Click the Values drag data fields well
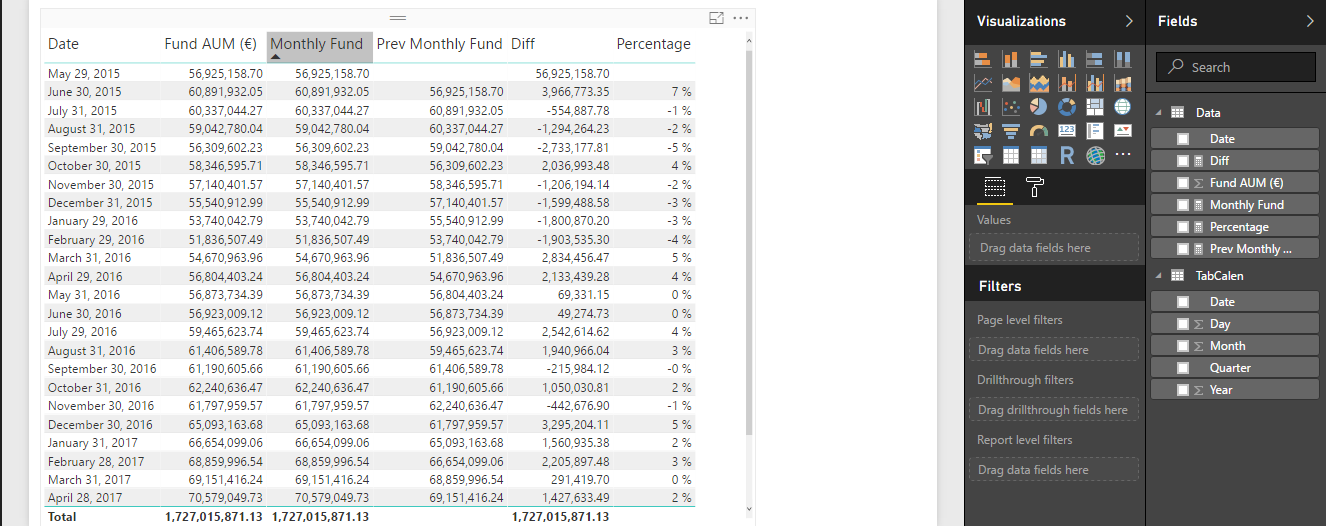Image resolution: width=1326 pixels, height=526 pixels. tap(1053, 248)
